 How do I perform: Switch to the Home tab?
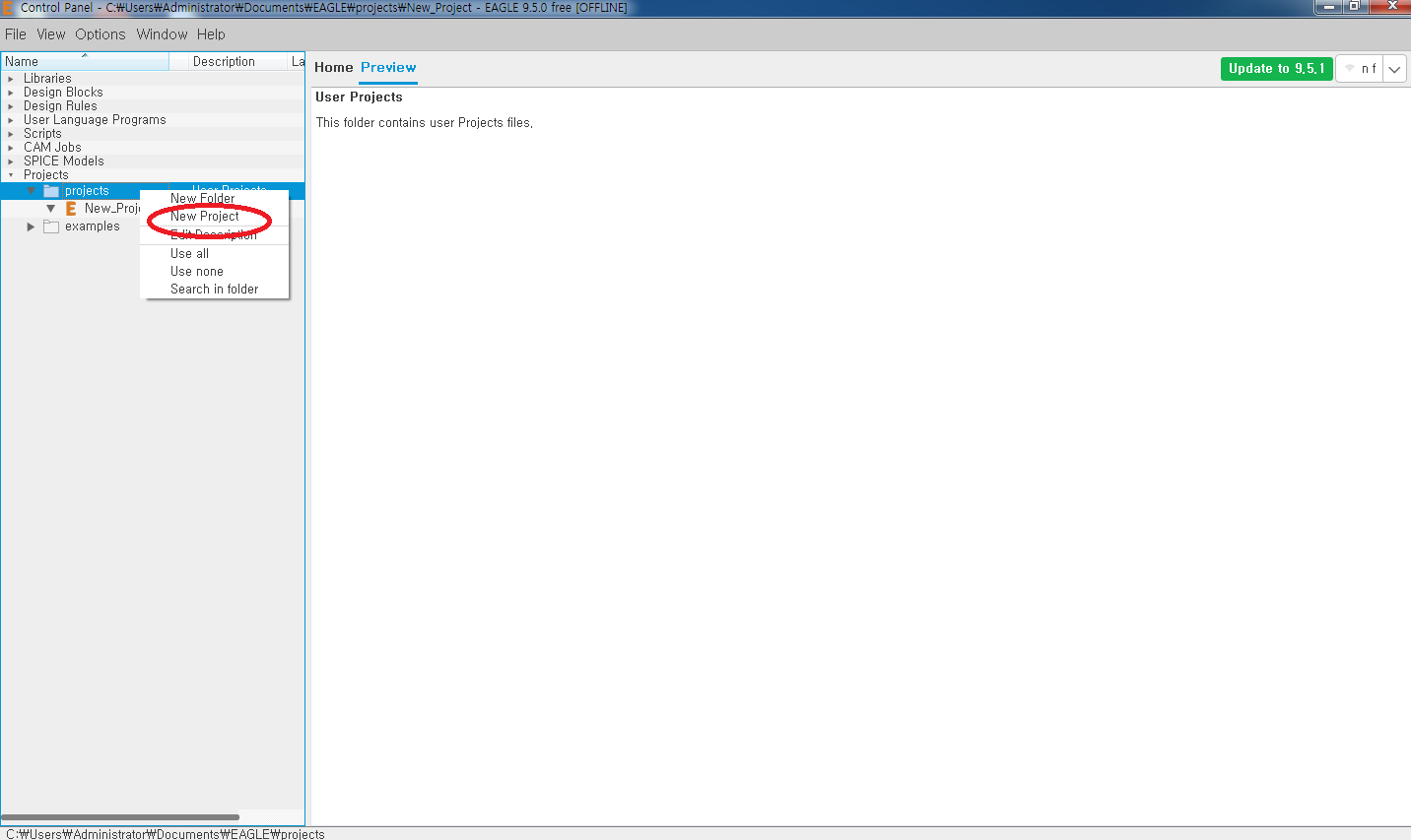[333, 68]
